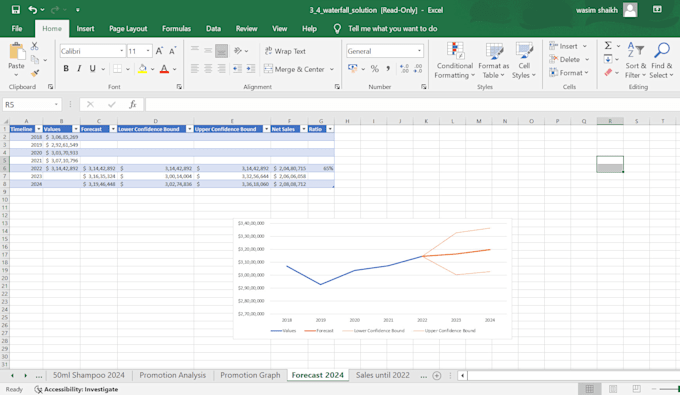Open Find & Select menu
Viewport: 680px width, 395px height.
click(661, 61)
